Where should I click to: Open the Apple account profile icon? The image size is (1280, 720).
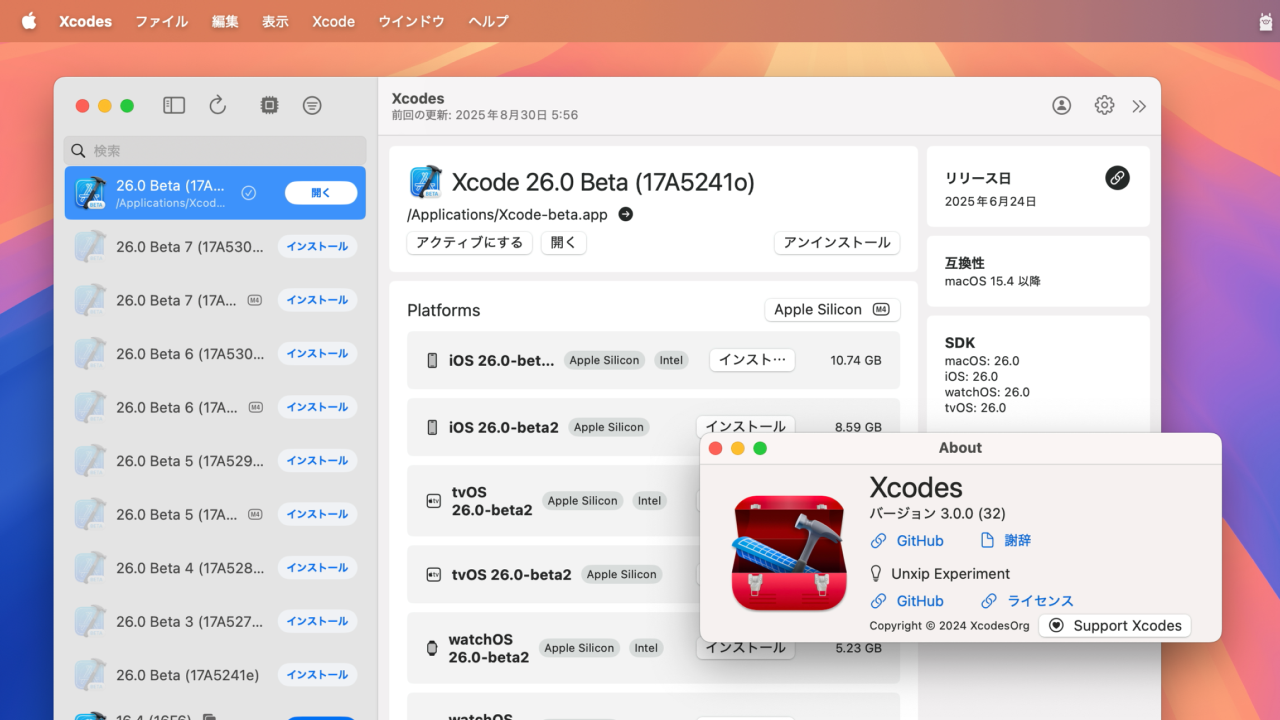coord(1061,105)
